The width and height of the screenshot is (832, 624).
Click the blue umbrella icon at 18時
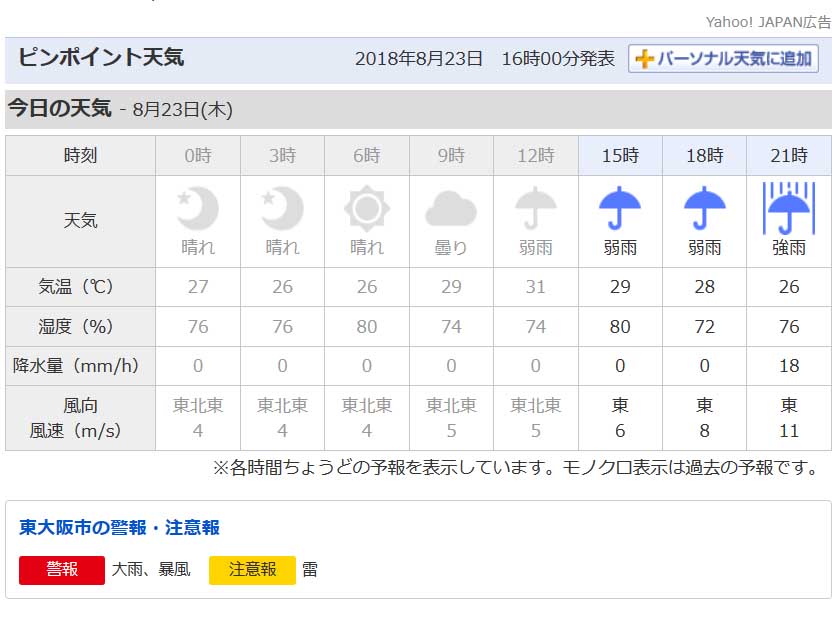point(705,208)
